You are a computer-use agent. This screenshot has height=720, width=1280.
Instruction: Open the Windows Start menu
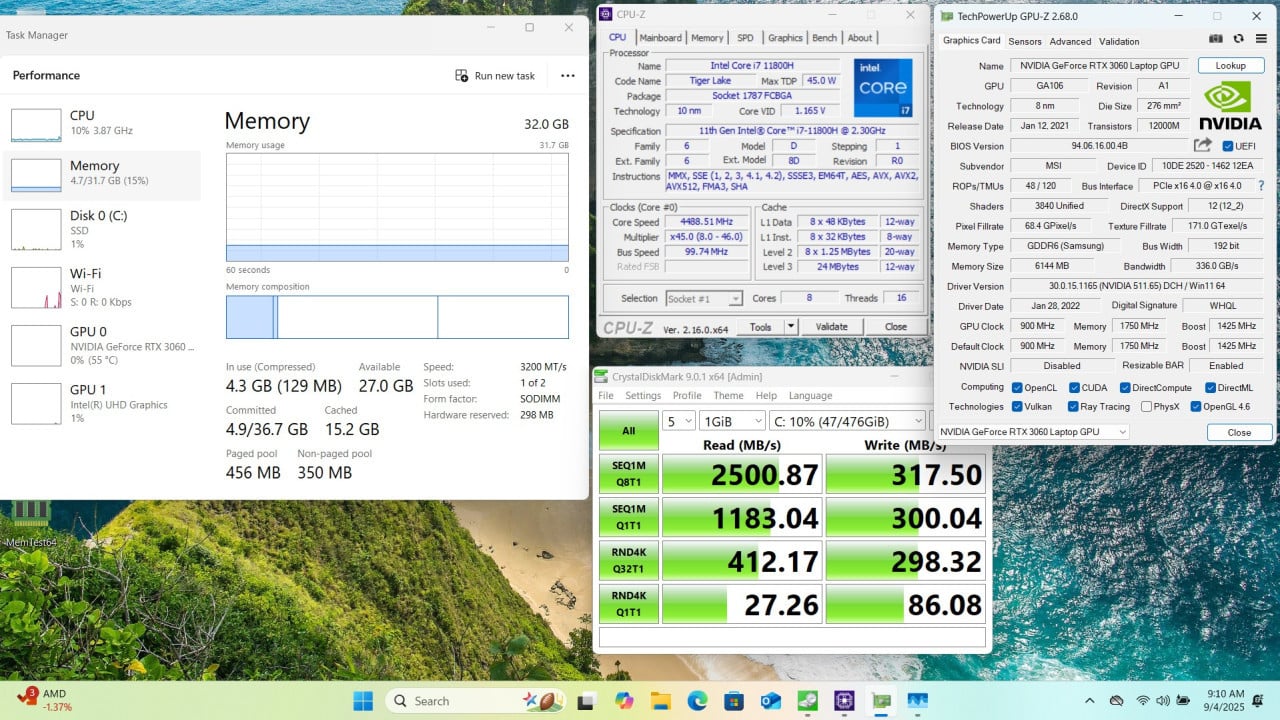362,701
